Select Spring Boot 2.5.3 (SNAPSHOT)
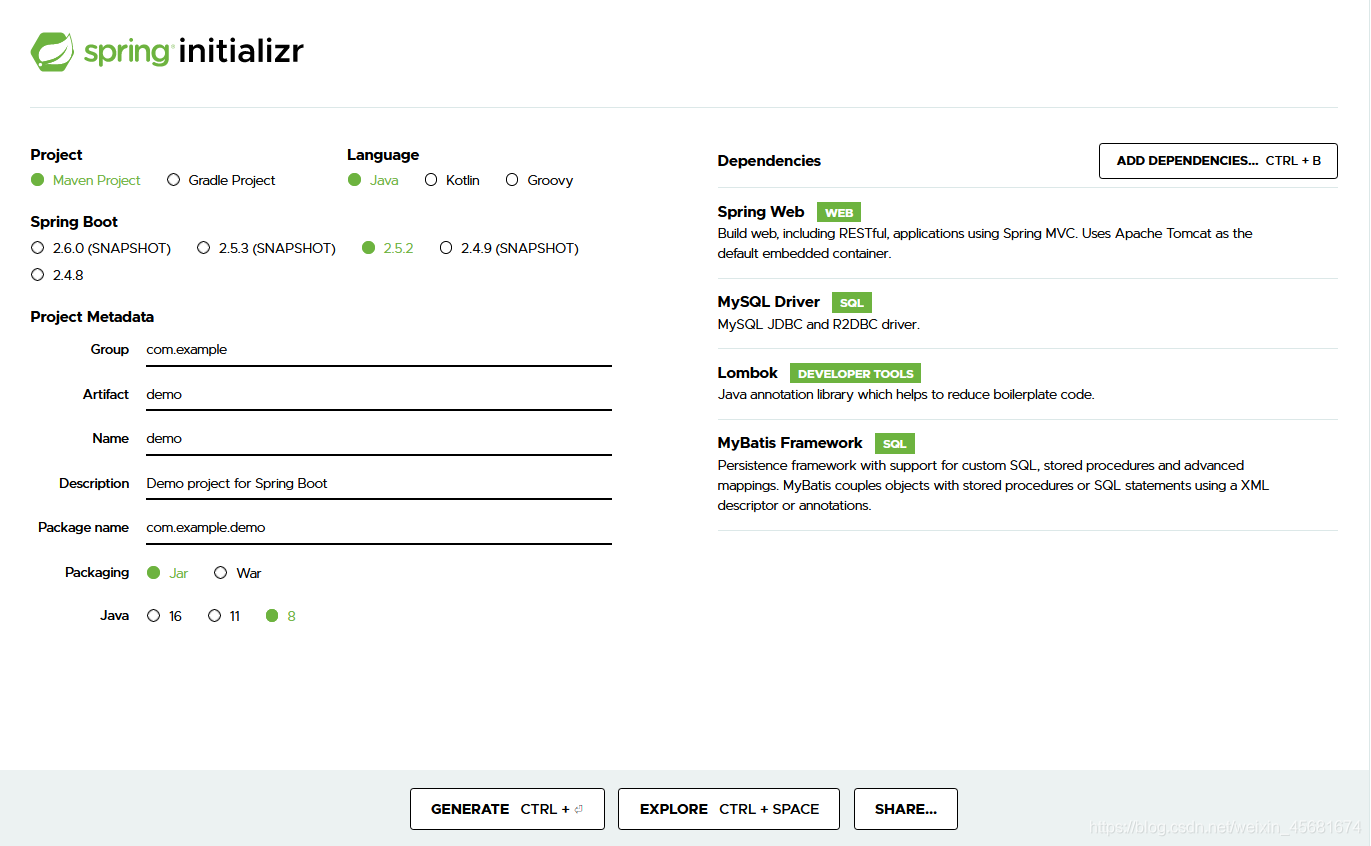This screenshot has width=1371, height=846. point(266,248)
